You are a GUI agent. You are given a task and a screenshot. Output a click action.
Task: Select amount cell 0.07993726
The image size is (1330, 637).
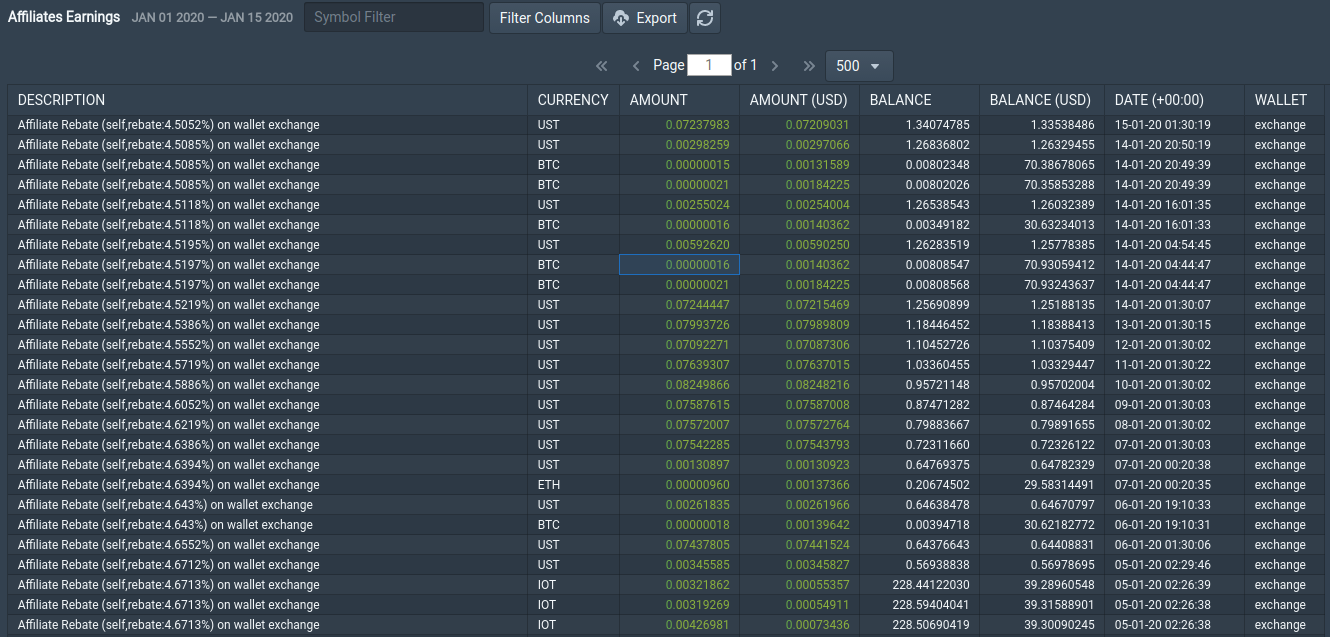coord(680,325)
